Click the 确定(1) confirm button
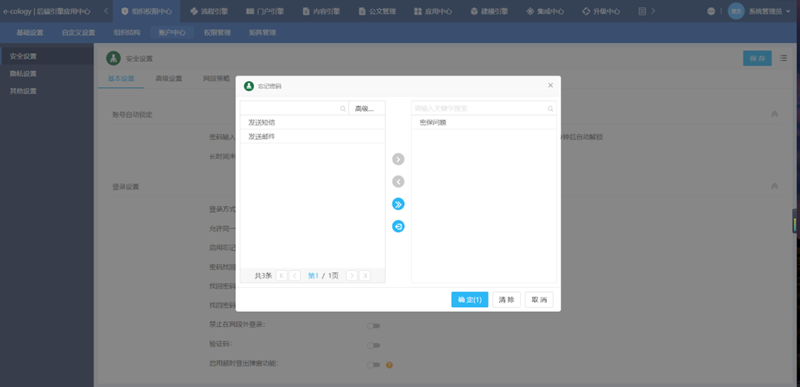This screenshot has width=800, height=387. (x=470, y=300)
